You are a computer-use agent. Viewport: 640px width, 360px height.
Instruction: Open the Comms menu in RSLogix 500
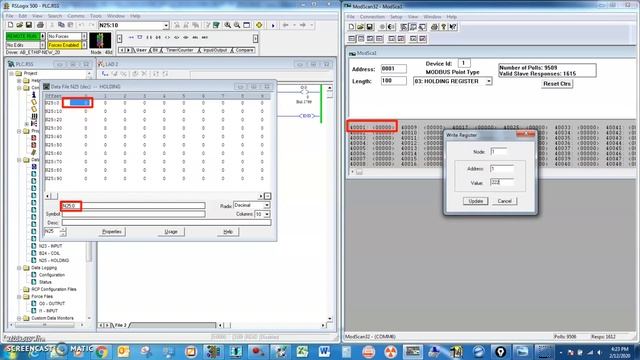(76, 16)
